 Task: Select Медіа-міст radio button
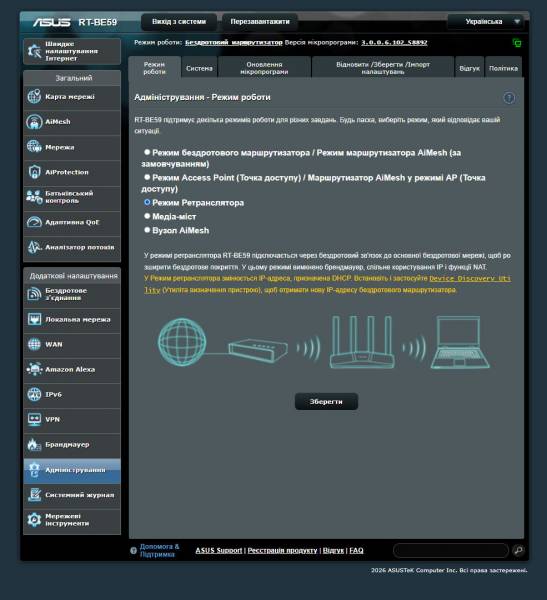pyautogui.click(x=147, y=216)
